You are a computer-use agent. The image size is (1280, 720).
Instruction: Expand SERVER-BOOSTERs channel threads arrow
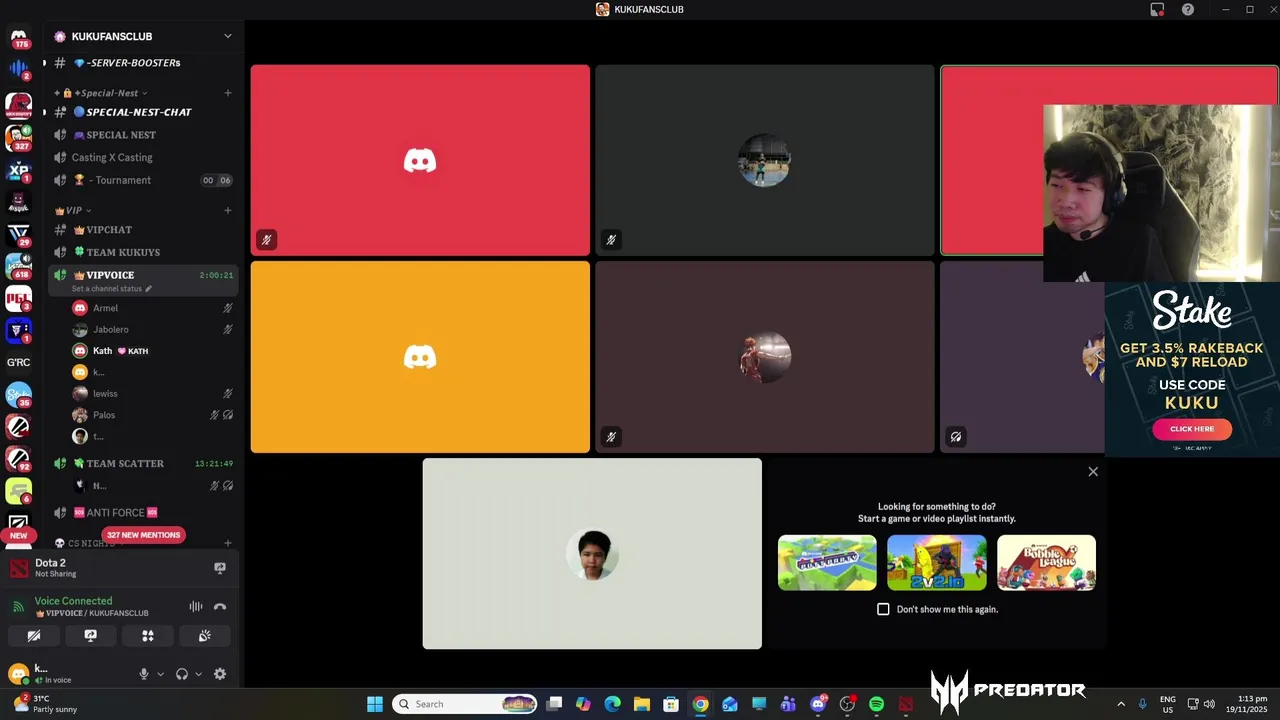pyautogui.click(x=44, y=63)
